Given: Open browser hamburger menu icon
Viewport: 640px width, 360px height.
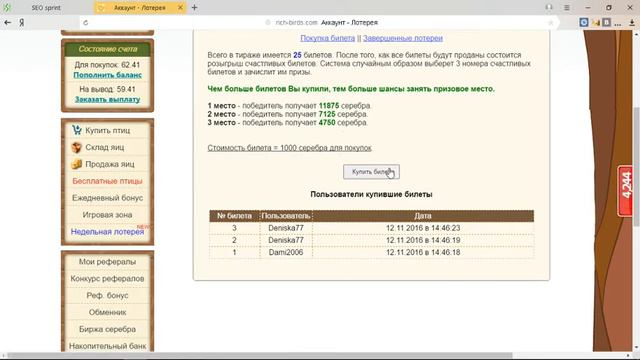Looking at the screenshot, I should click(567, 8).
